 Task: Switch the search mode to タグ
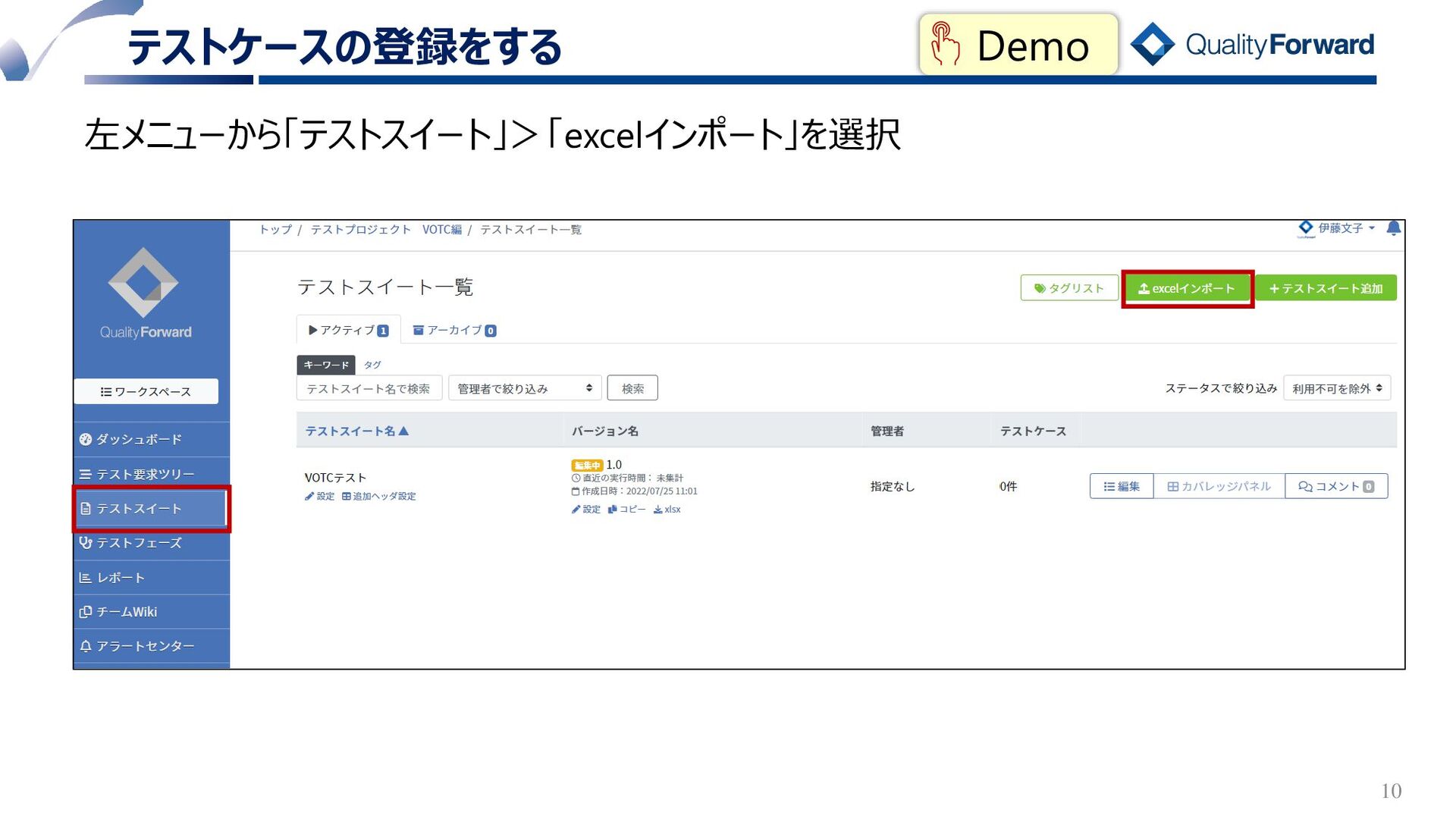pos(372,366)
